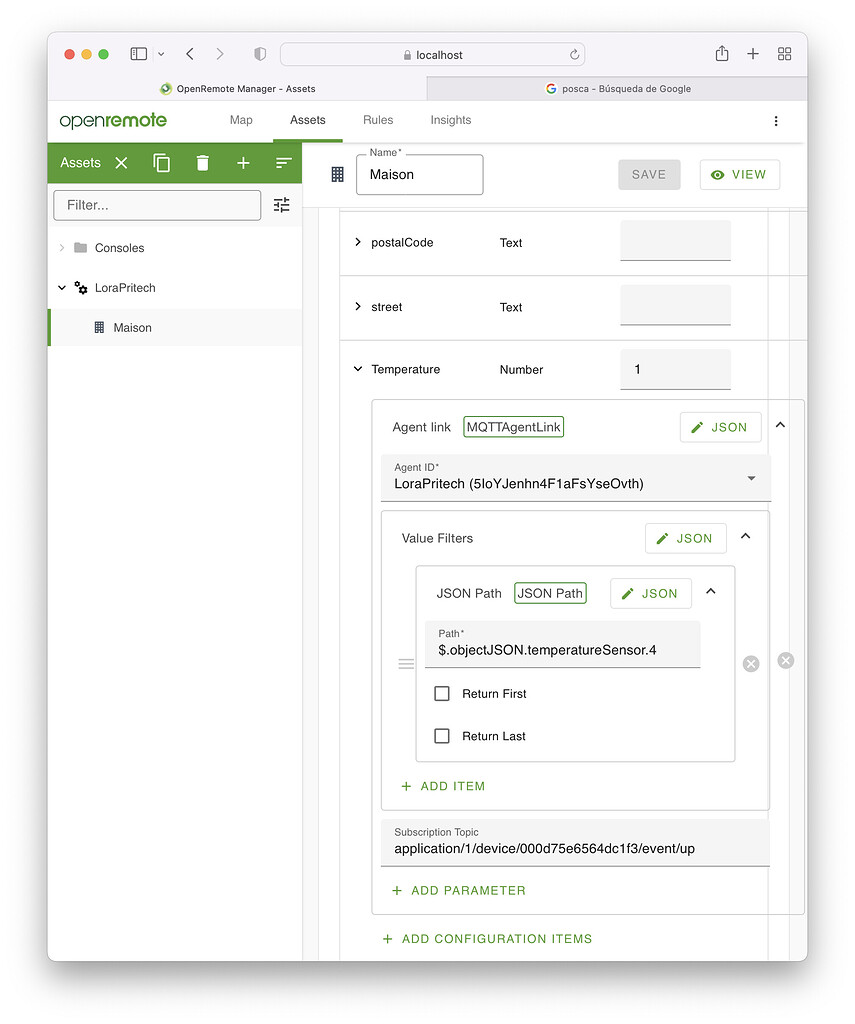Remove the JSON Path filter with circled X icon
Screen dimensions: 855x1024
coord(750,663)
